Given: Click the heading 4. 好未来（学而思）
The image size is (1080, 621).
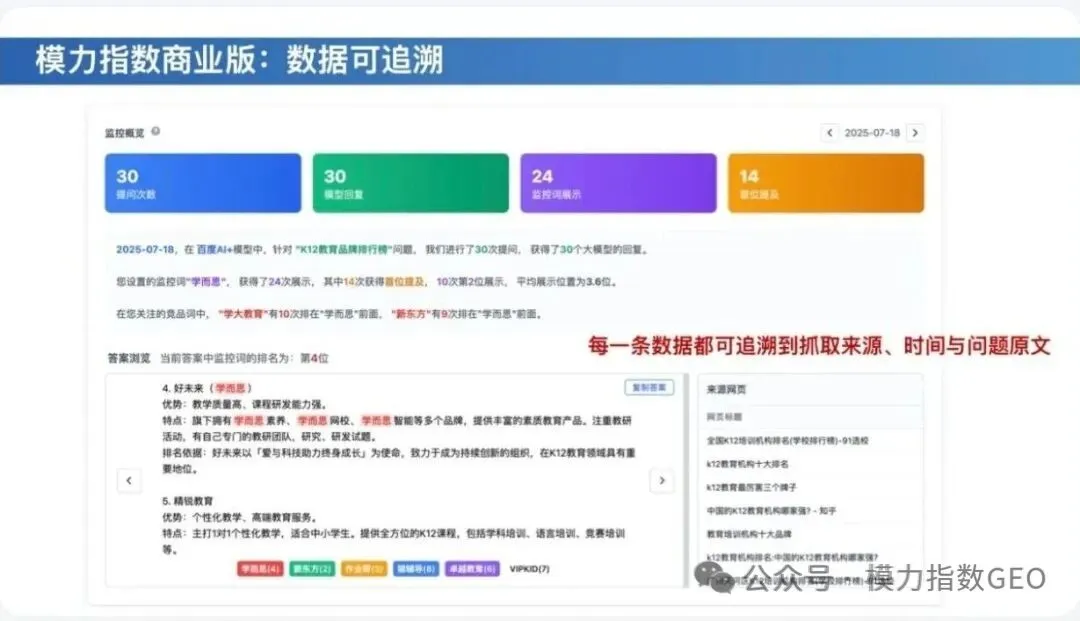Looking at the screenshot, I should pos(207,388).
